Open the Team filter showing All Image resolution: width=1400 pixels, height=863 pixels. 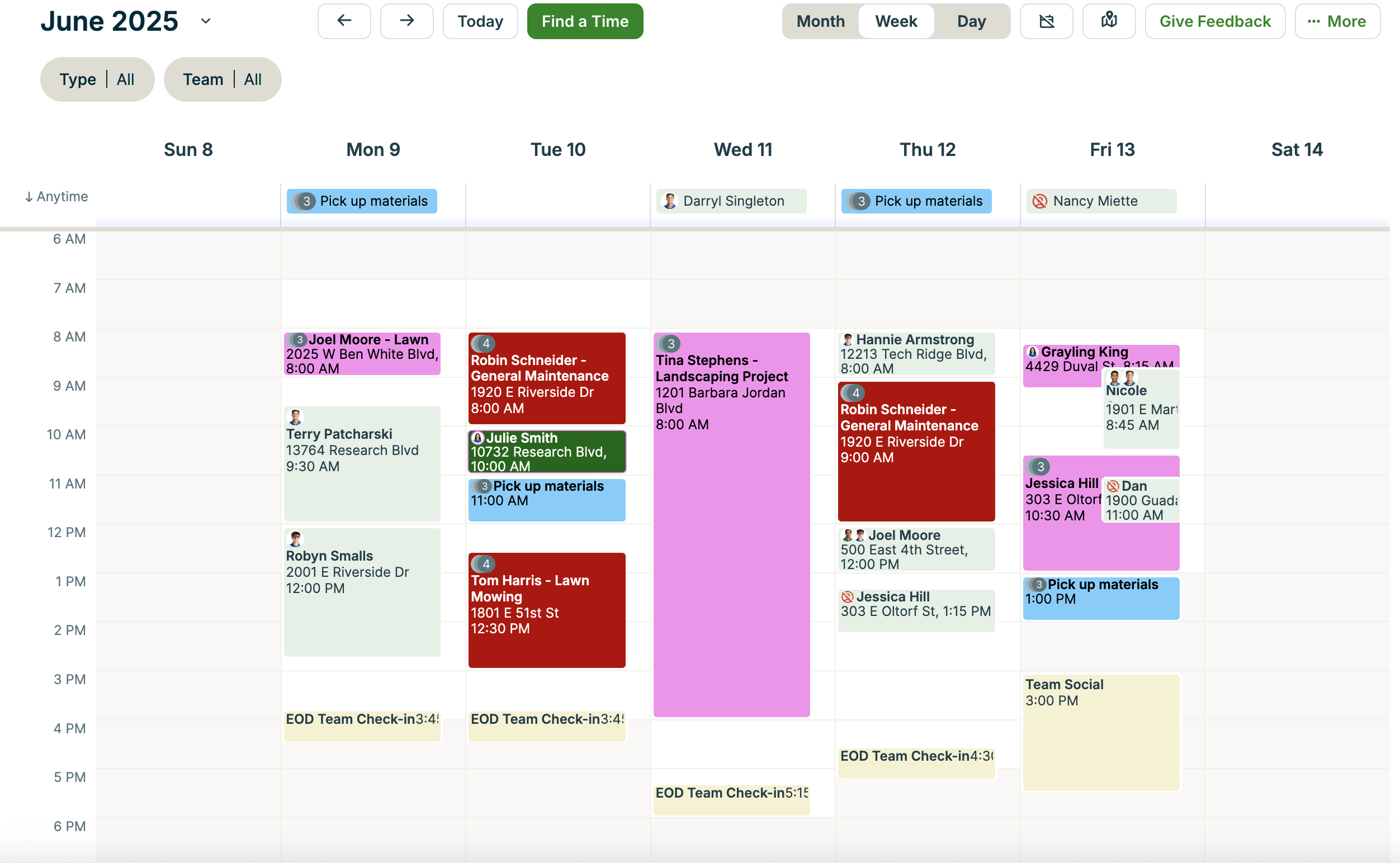222,79
